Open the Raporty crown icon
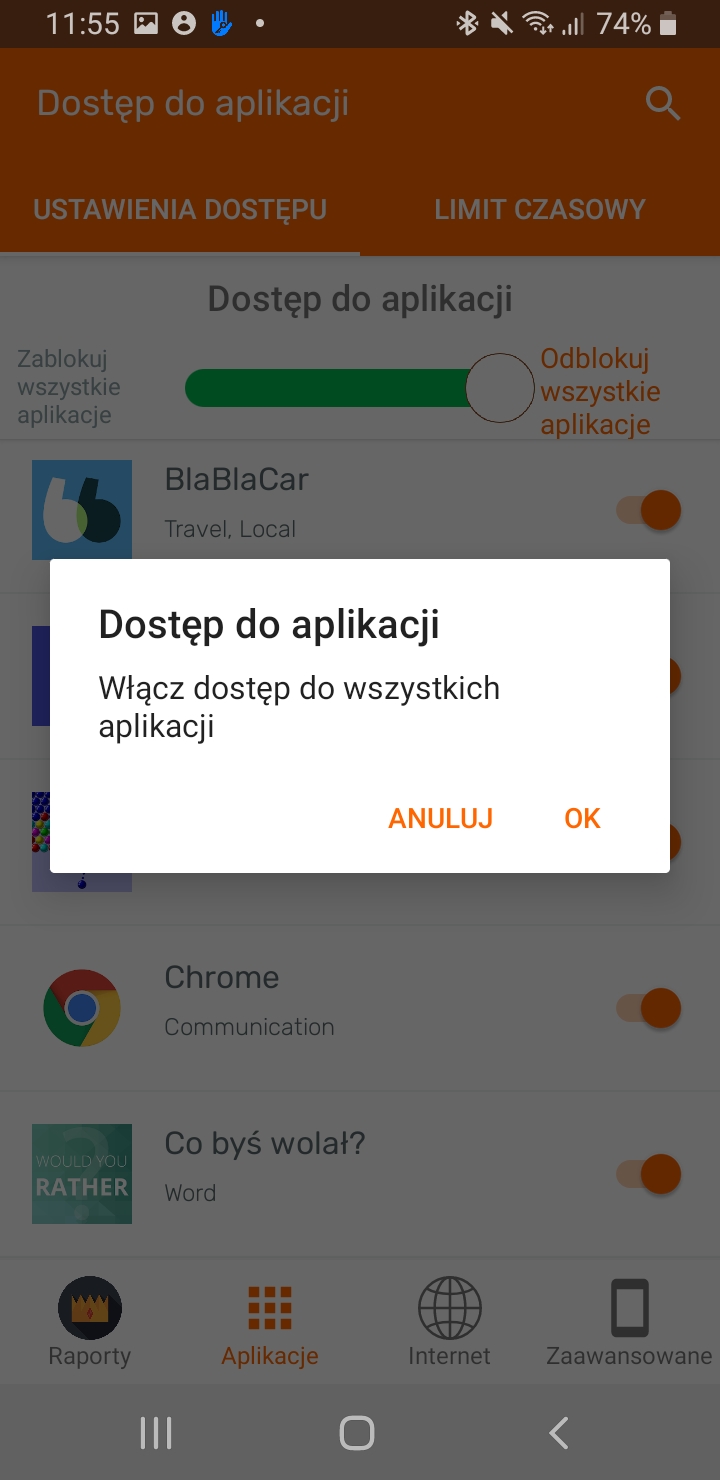This screenshot has height=1480, width=720. coord(90,1308)
